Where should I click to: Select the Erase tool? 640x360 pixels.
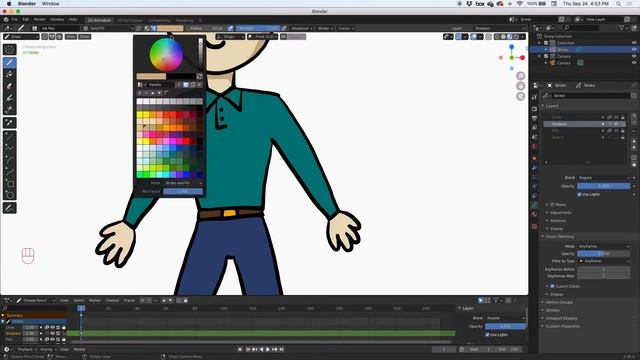[9, 86]
